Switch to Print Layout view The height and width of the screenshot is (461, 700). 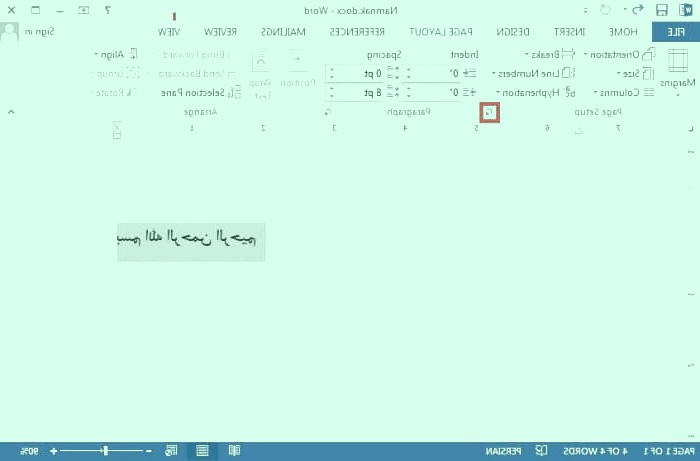[202, 451]
